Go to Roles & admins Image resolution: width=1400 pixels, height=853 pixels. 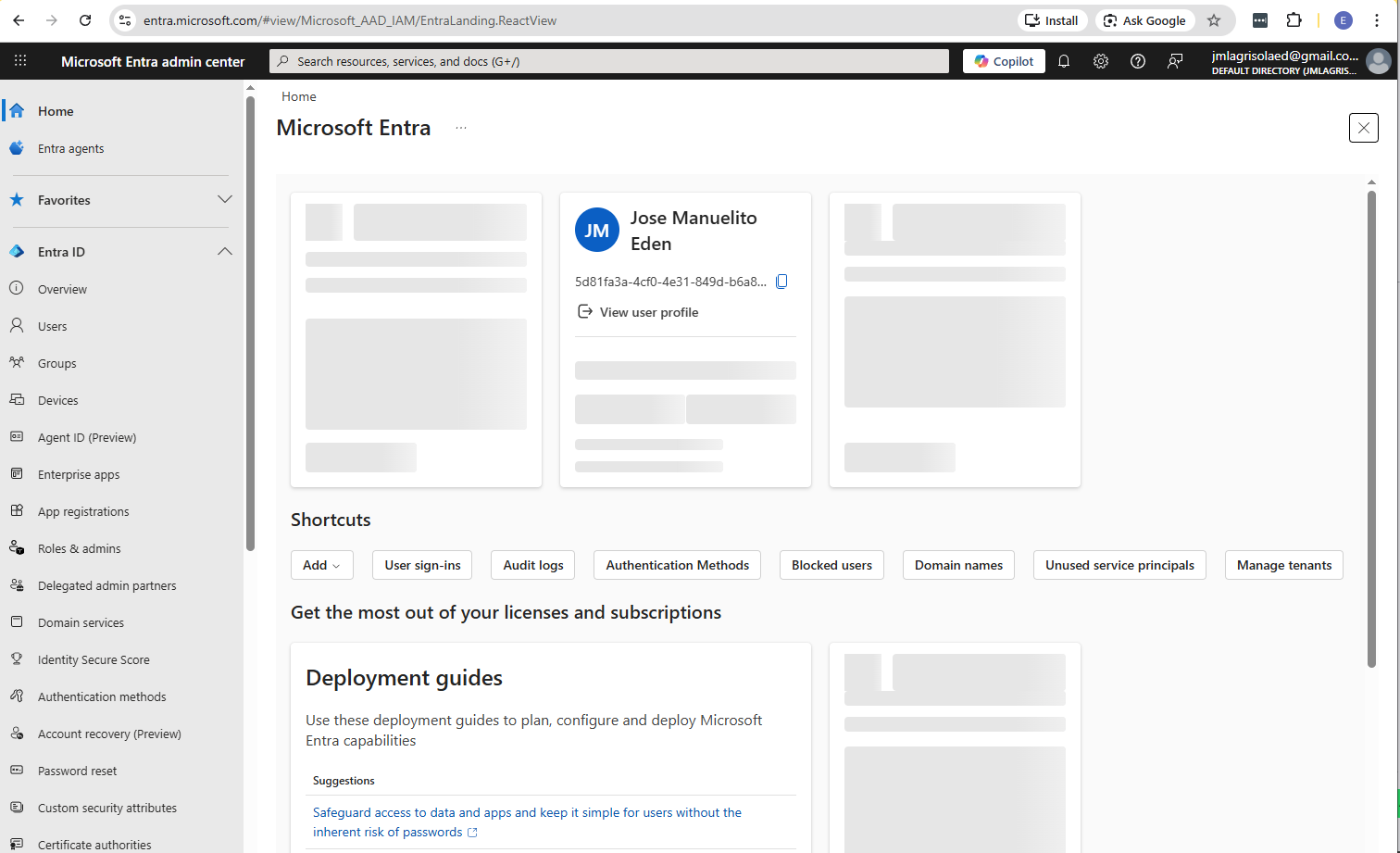point(79,548)
